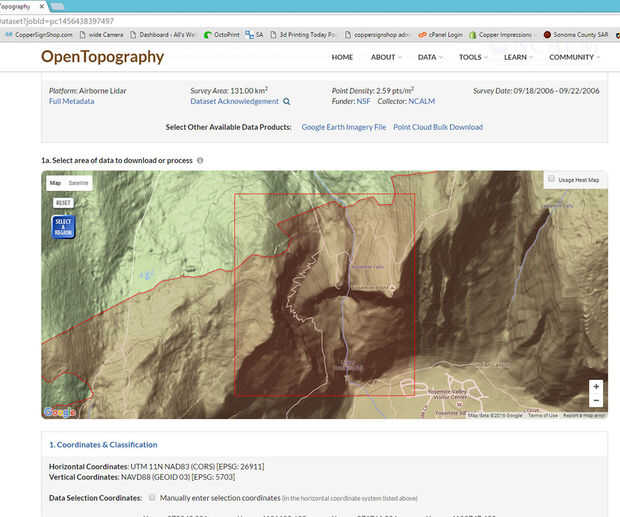Screen dimensions: 620x517
Task: Open the Dataset Acknowledgement link
Action: click(x=234, y=101)
